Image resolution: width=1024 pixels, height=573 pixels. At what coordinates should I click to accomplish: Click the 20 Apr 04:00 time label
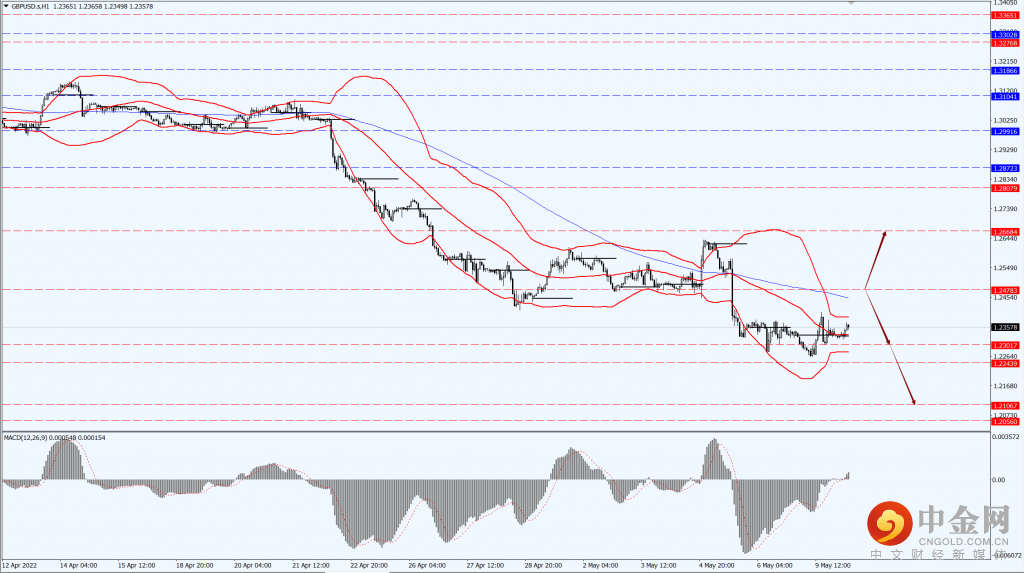[253, 566]
